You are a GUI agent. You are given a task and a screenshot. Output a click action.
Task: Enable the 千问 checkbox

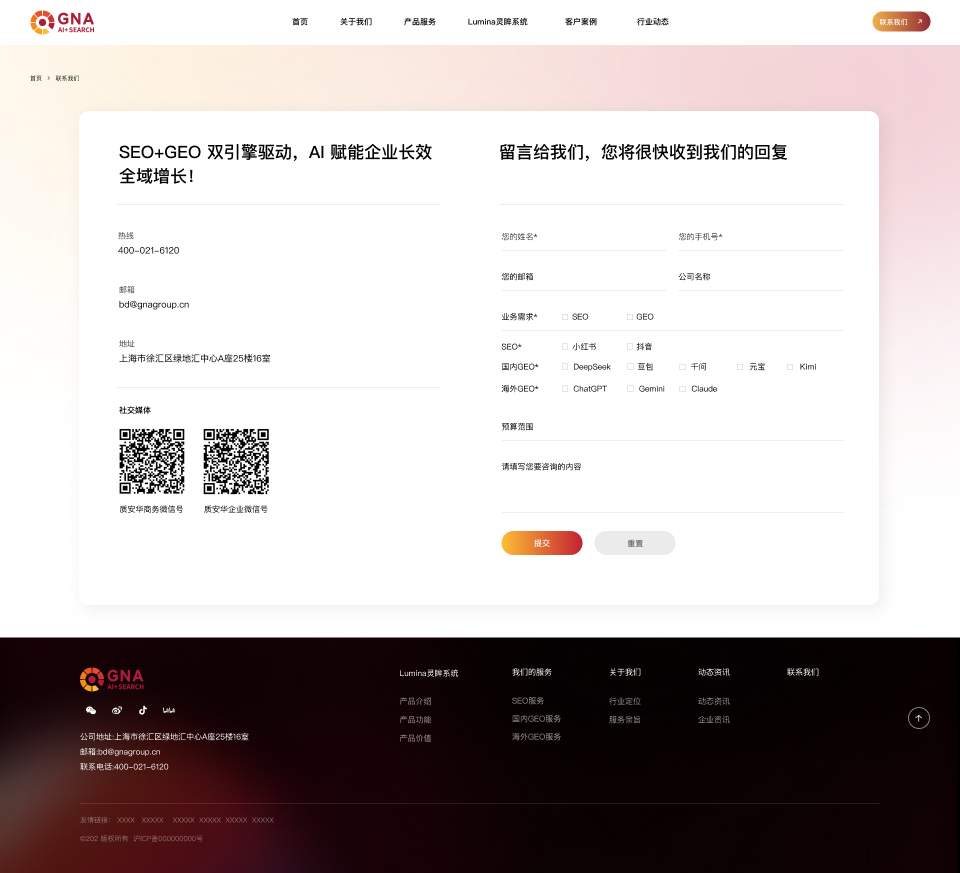(683, 367)
